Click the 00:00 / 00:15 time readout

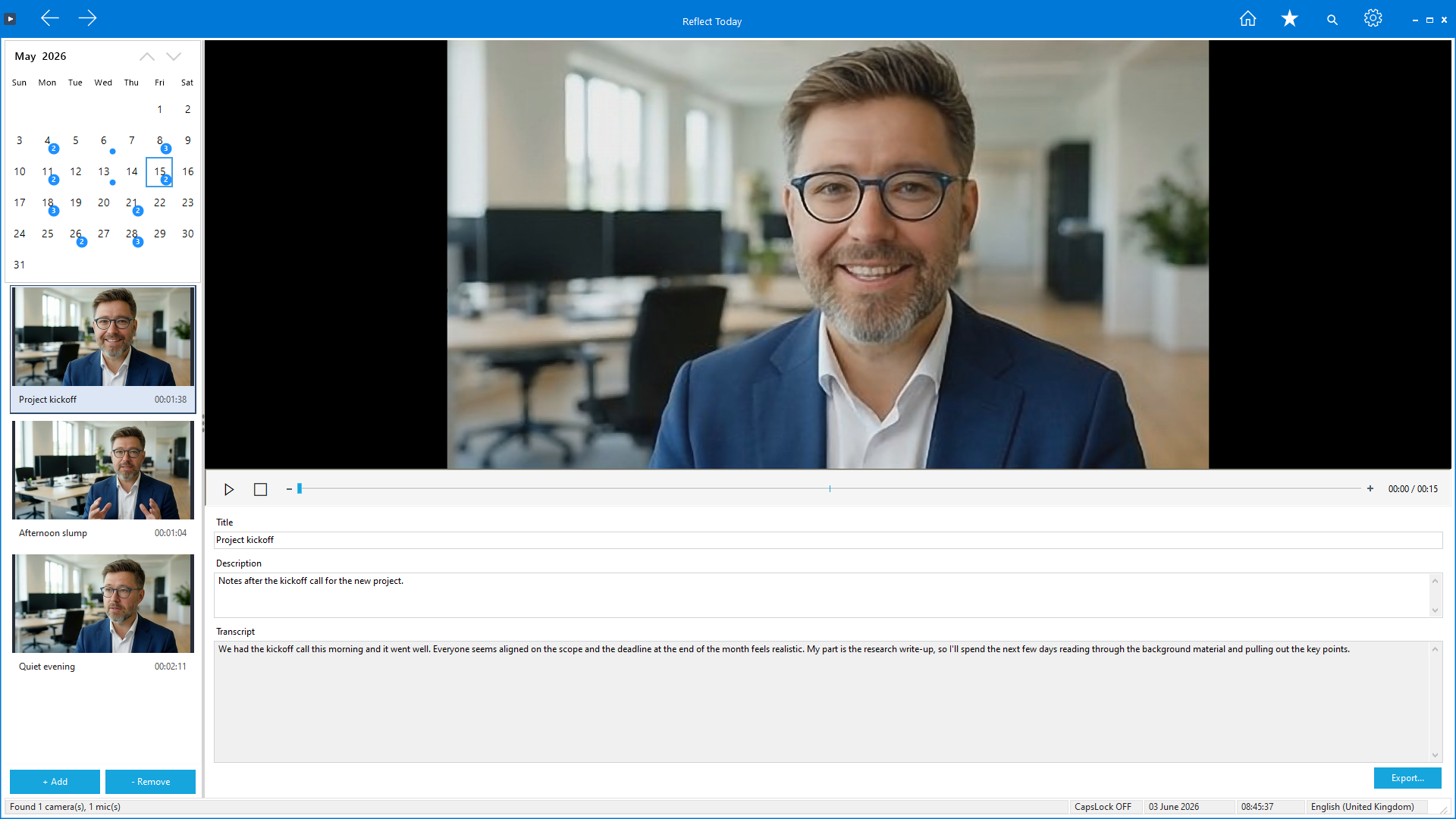[1413, 489]
